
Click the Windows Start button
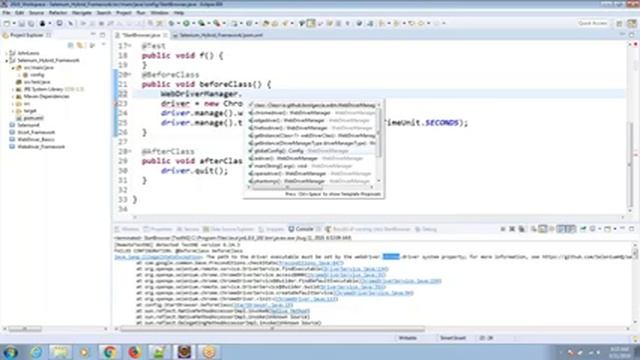[x=10, y=352]
